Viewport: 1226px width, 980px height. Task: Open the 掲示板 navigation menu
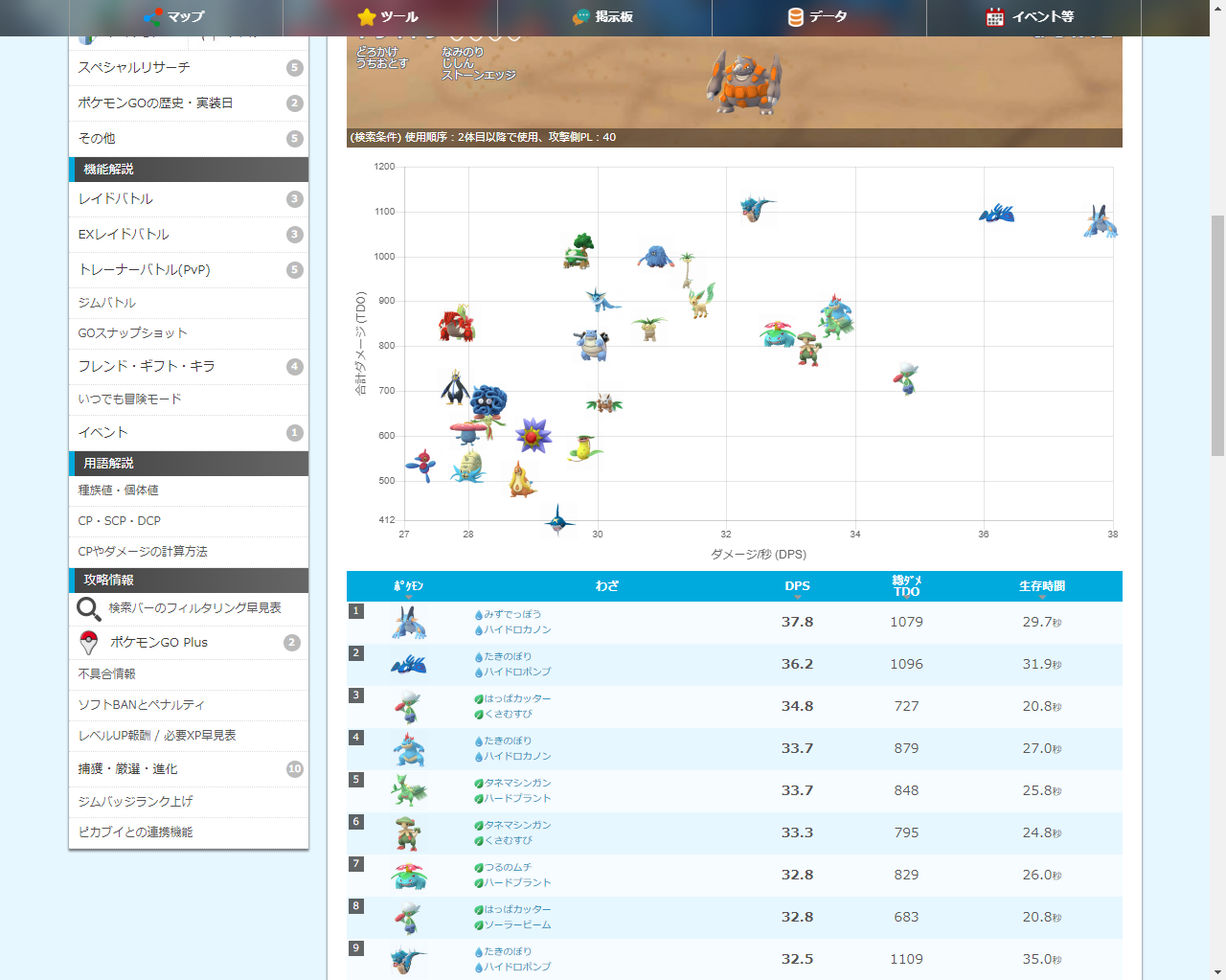click(x=604, y=17)
